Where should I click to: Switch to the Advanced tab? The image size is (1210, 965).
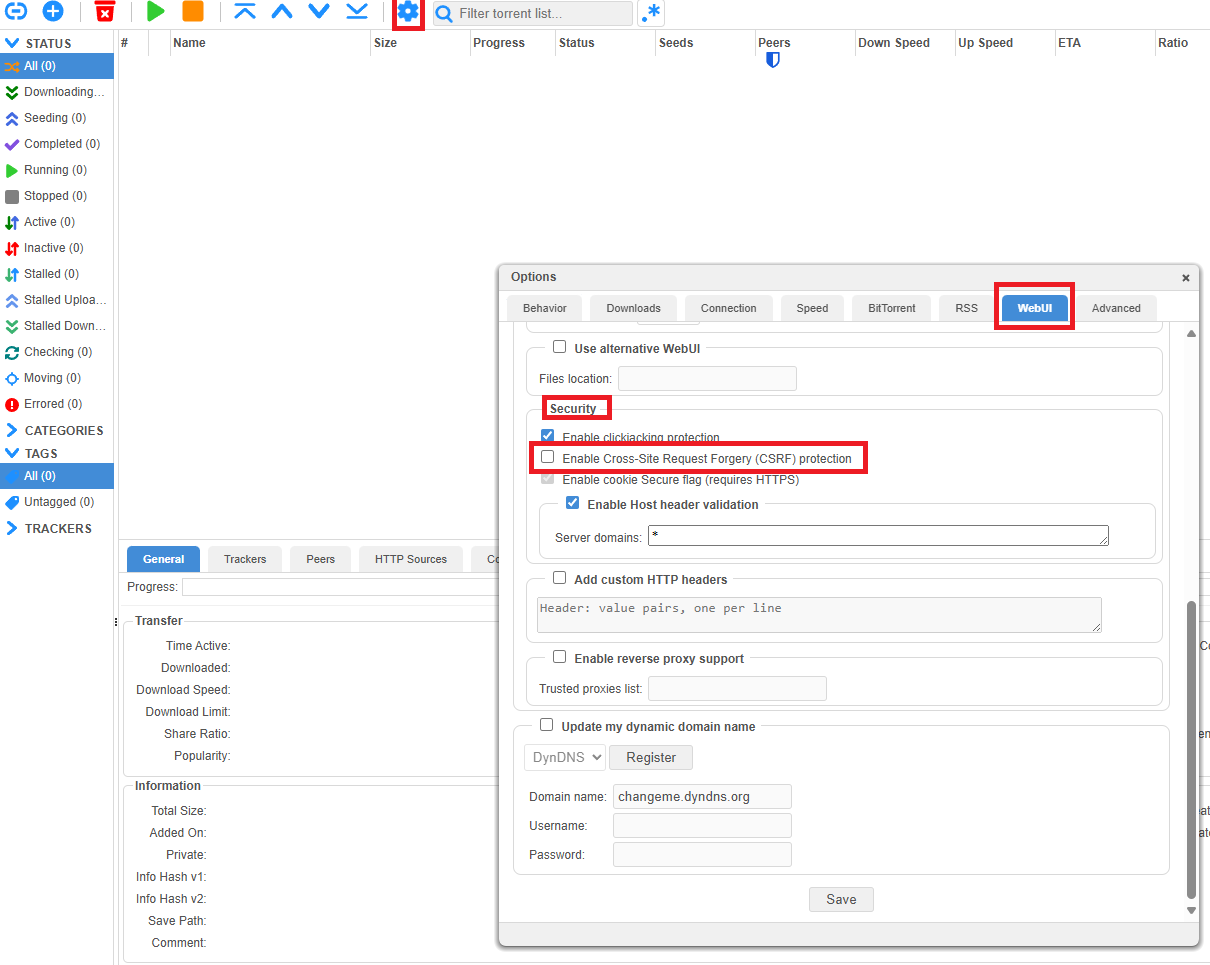[x=1115, y=308]
